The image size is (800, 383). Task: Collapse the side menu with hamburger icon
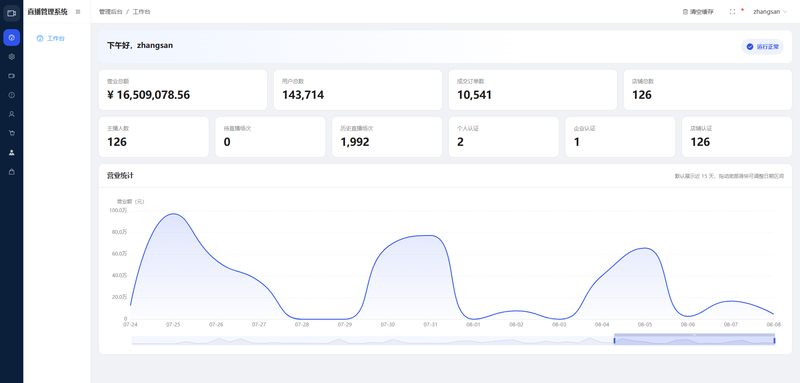click(x=78, y=12)
